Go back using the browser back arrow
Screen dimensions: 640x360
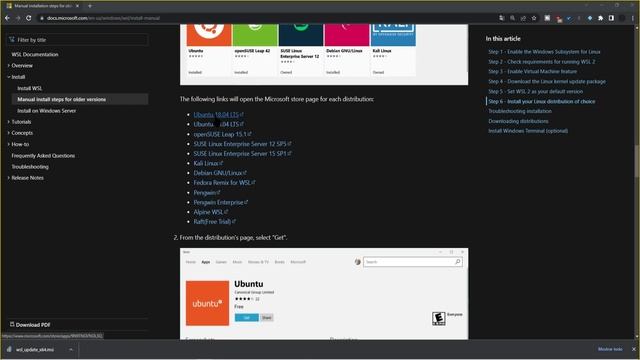coord(7,18)
